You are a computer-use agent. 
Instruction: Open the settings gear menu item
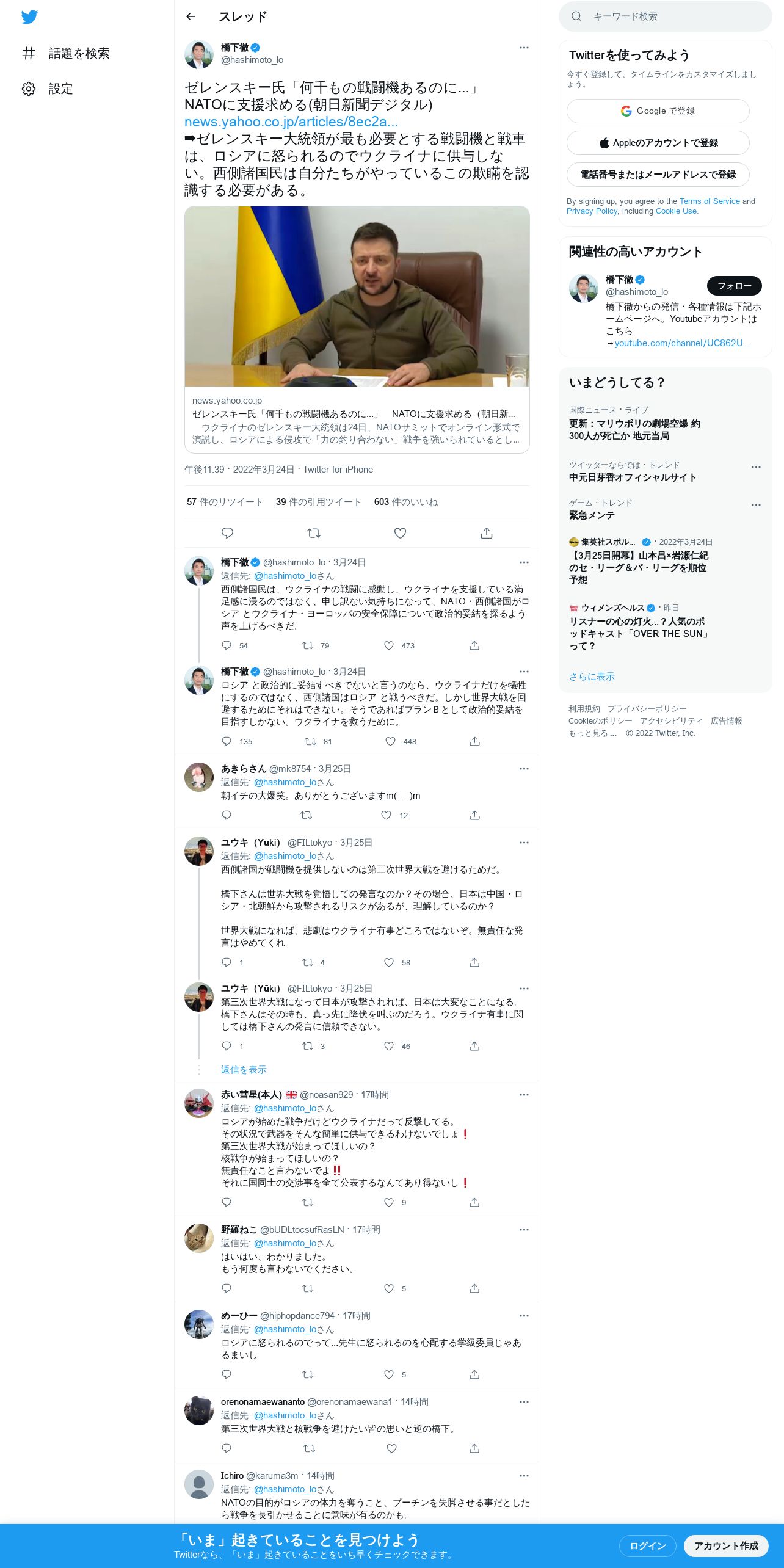(x=48, y=89)
